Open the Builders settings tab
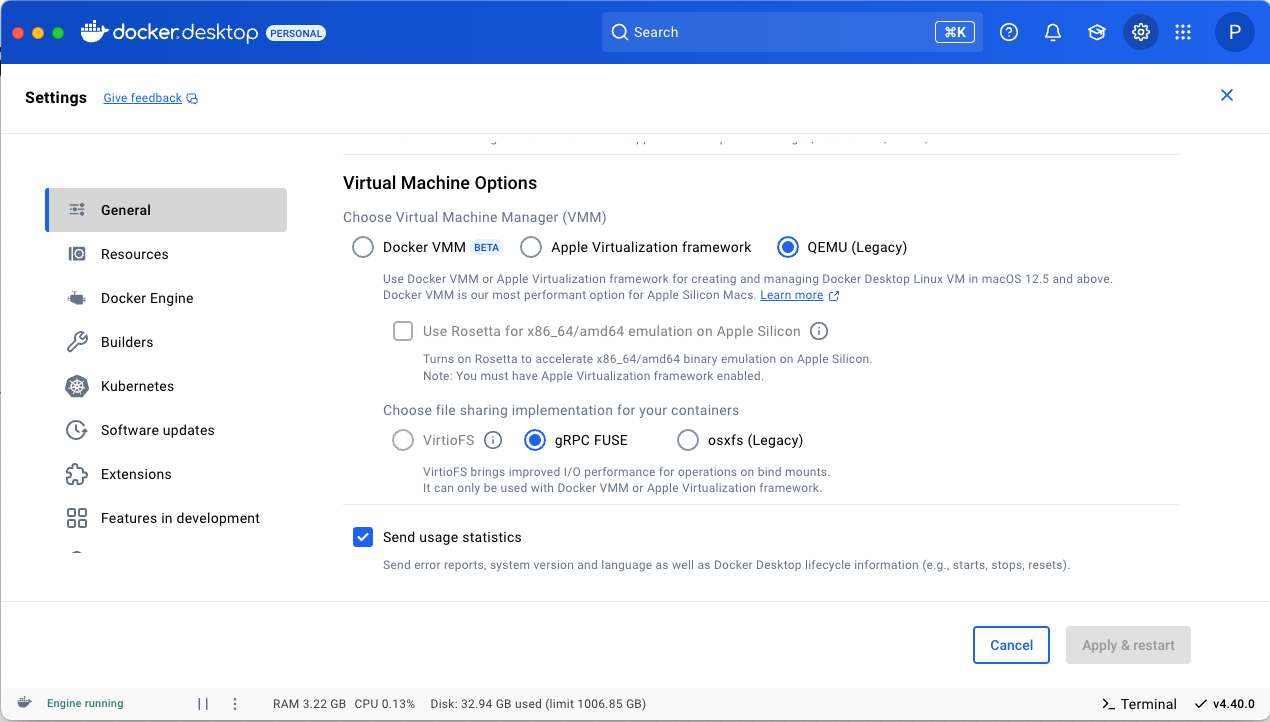Screen dimensions: 1270x722 pyautogui.click(x=166, y=342)
